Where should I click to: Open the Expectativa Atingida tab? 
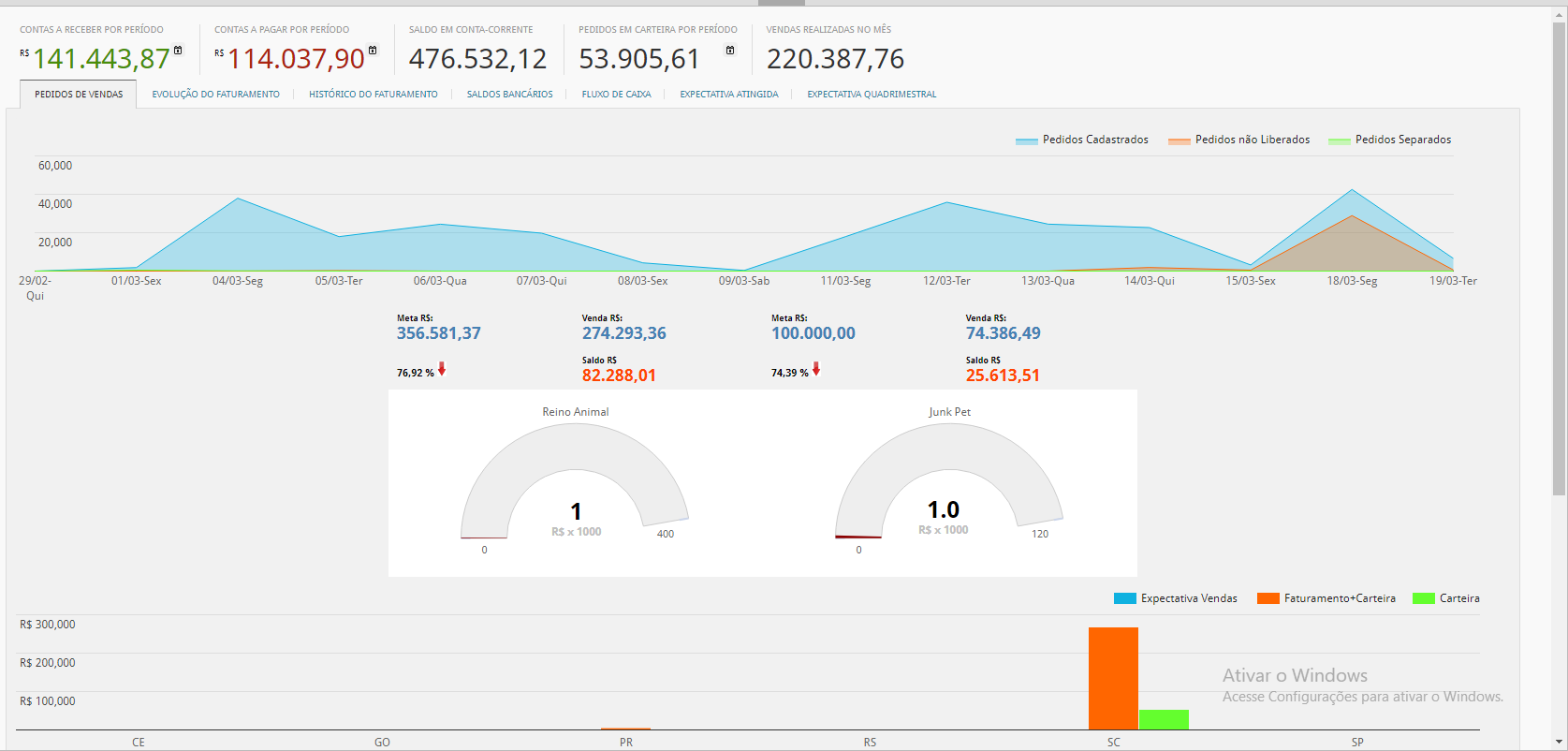(x=728, y=95)
